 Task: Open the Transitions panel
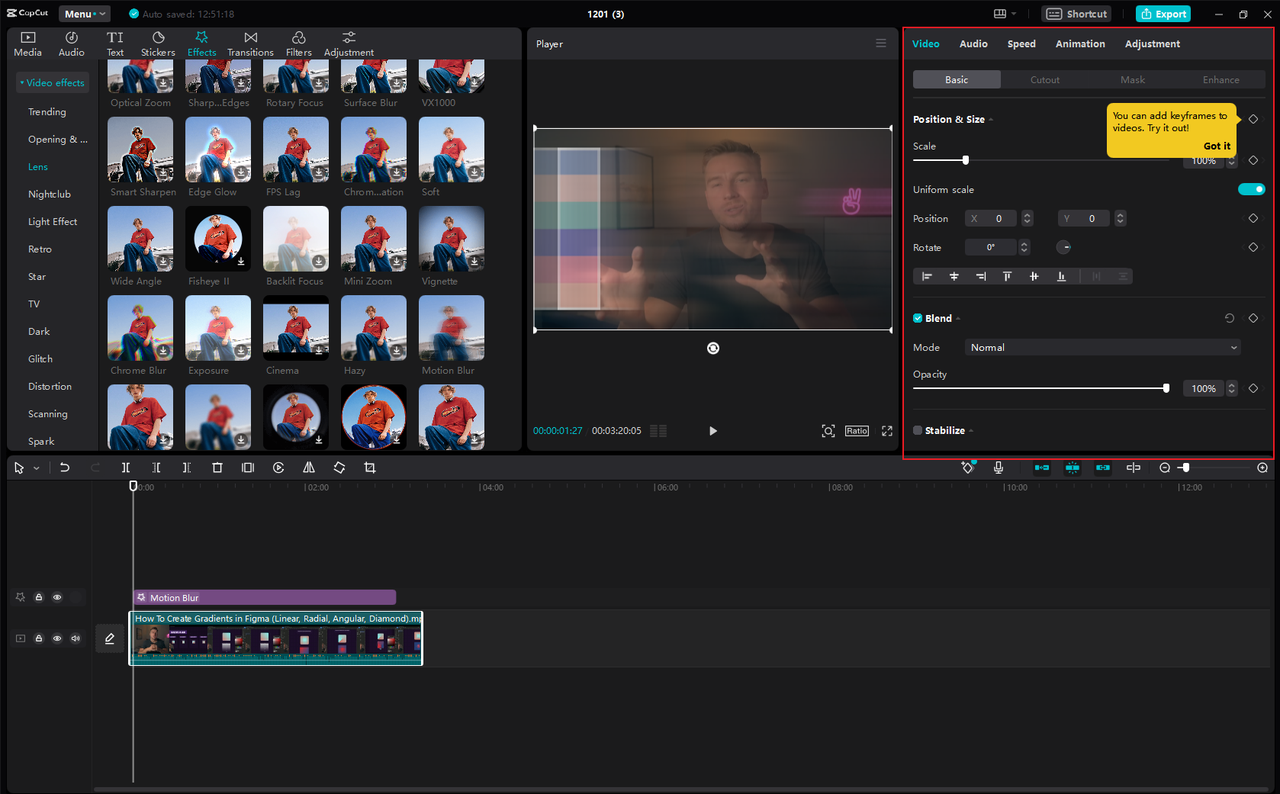250,41
